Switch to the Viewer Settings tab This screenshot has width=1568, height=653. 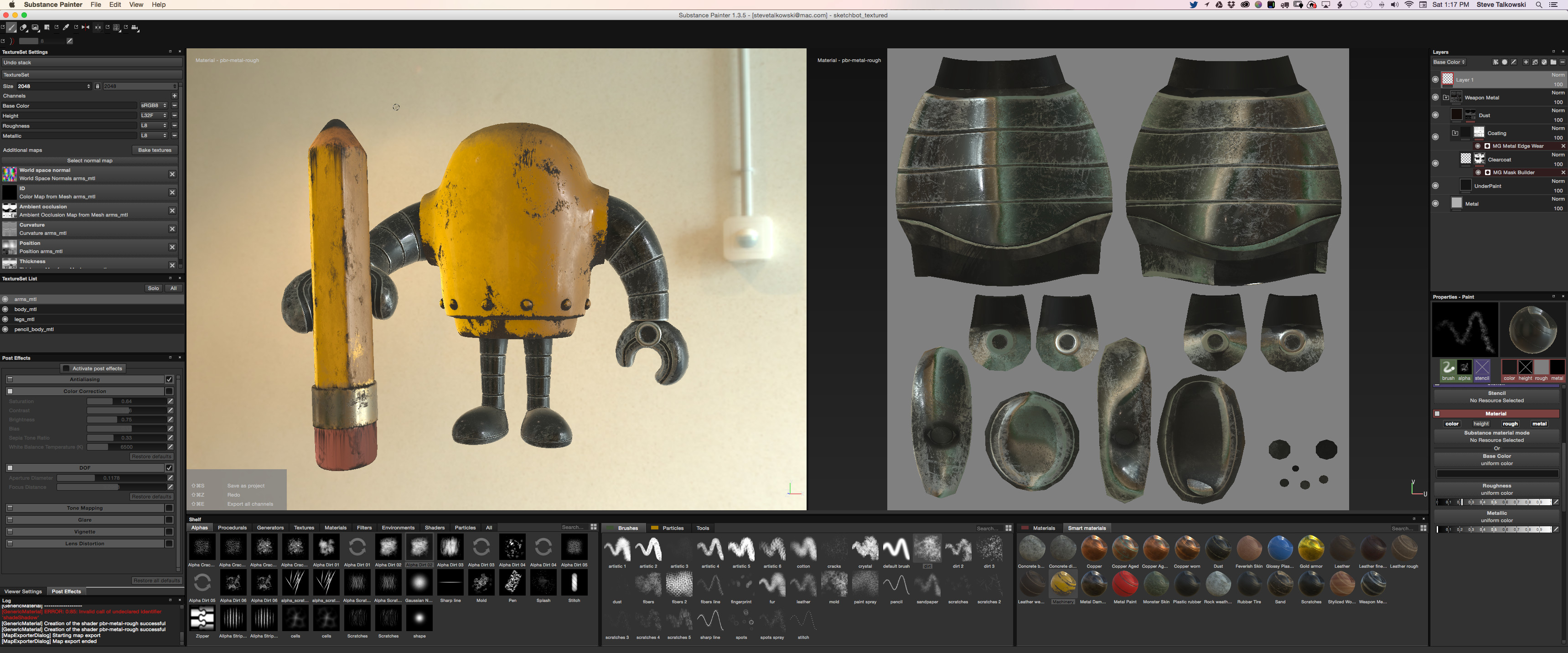point(23,591)
